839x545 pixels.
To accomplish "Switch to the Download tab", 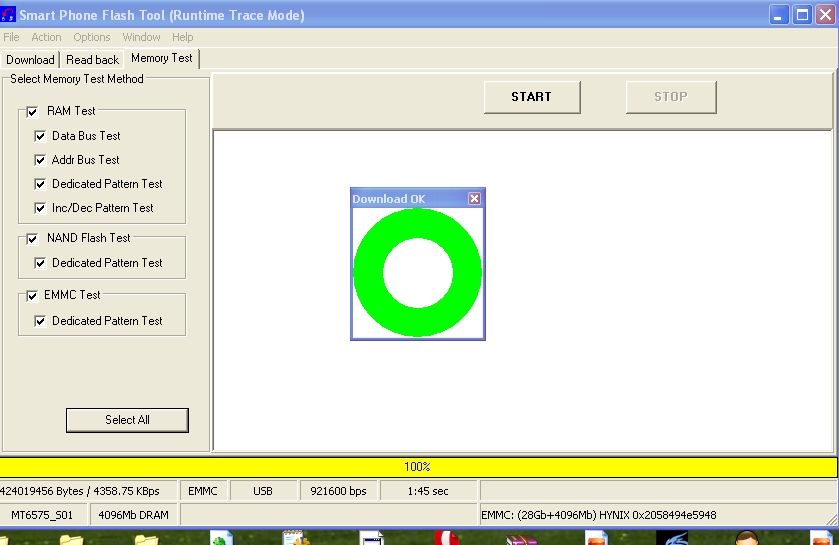I will click(30, 60).
